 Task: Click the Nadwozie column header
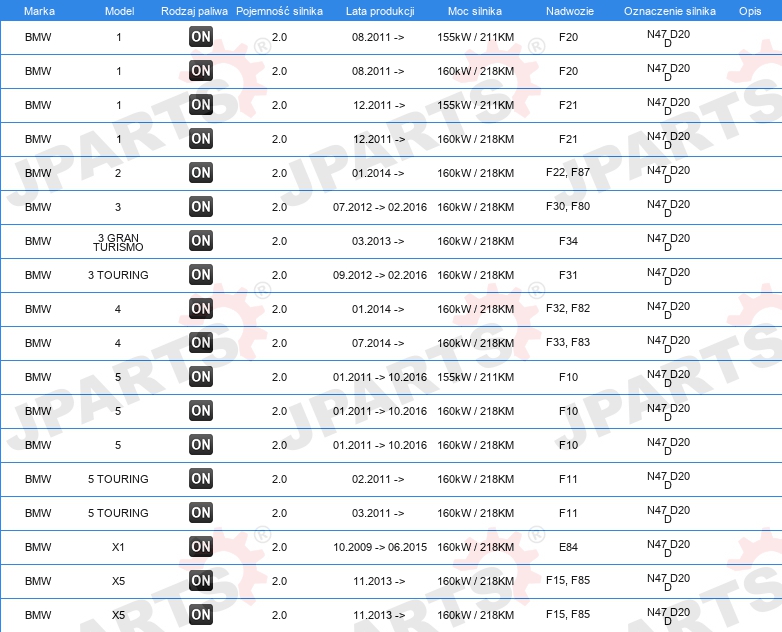point(570,11)
